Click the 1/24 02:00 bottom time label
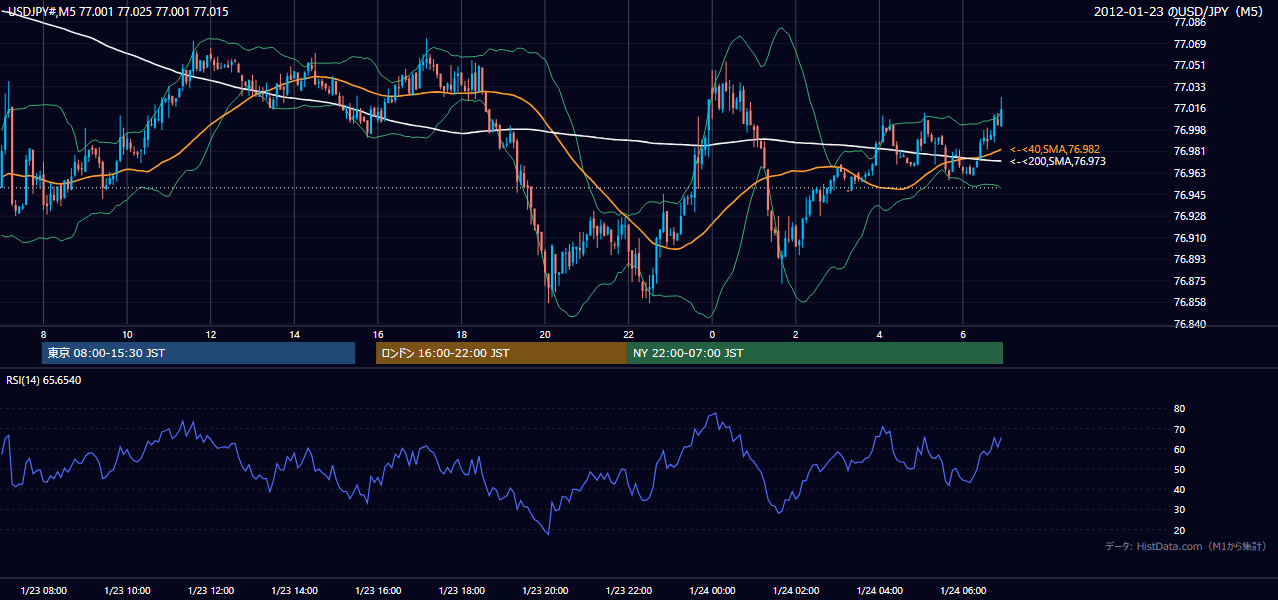The width and height of the screenshot is (1278, 600). 795,591
